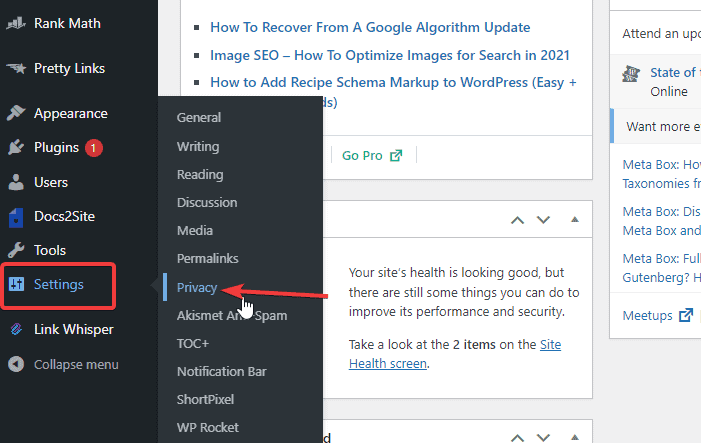
Task: Toggle the bottom widget panel triangle
Action: tap(575, 437)
